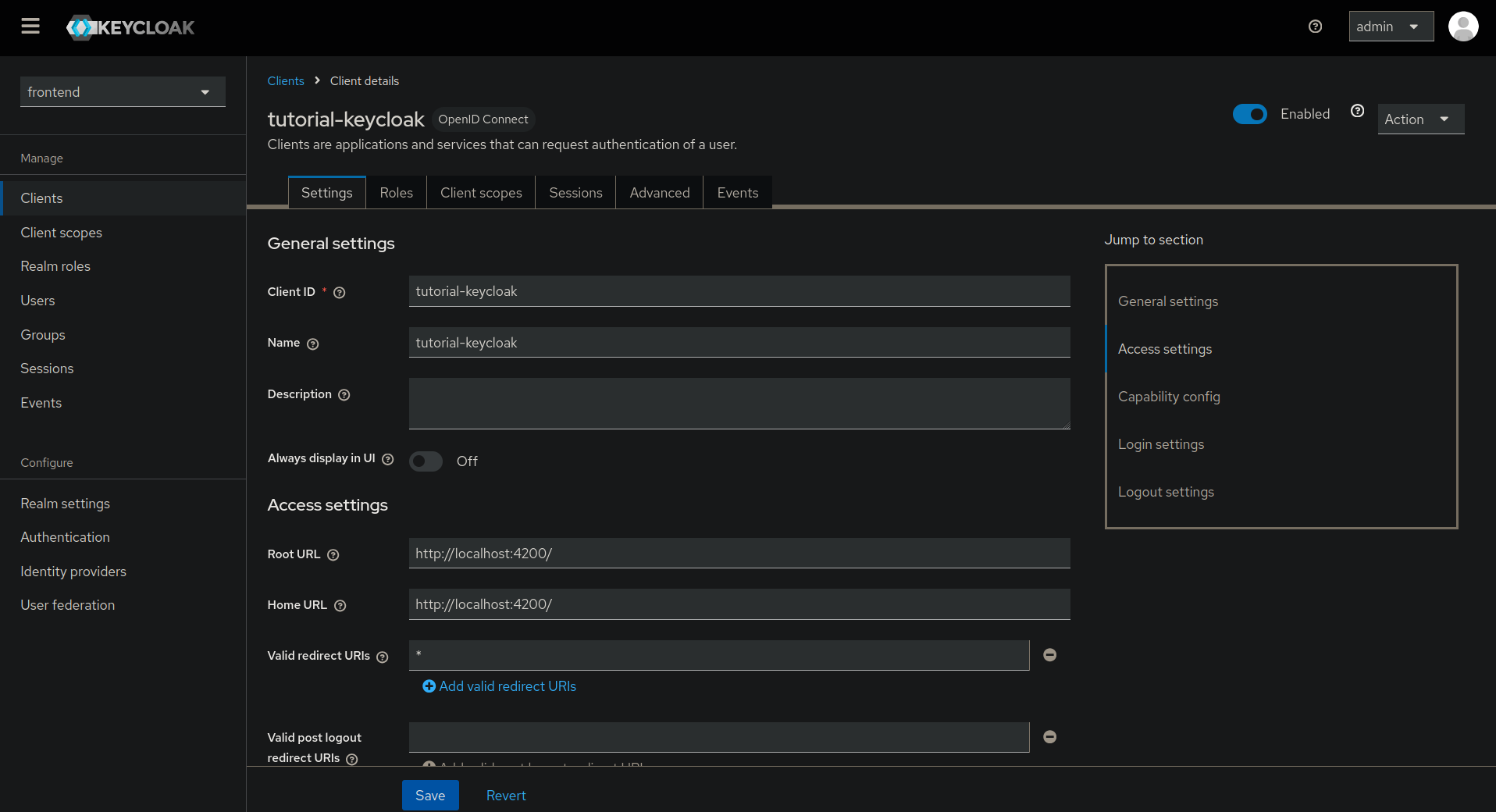This screenshot has width=1496, height=812.
Task: Show help tooltip for Client ID
Action: 339,293
